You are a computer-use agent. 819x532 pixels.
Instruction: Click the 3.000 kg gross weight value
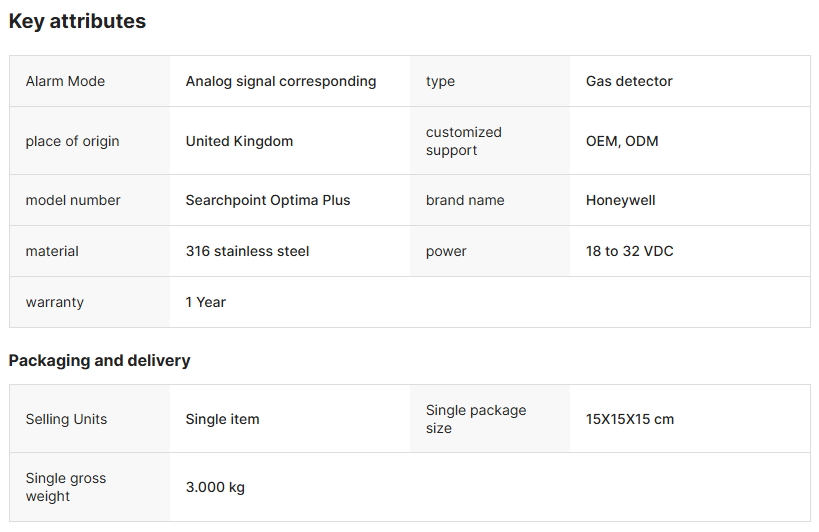215,487
